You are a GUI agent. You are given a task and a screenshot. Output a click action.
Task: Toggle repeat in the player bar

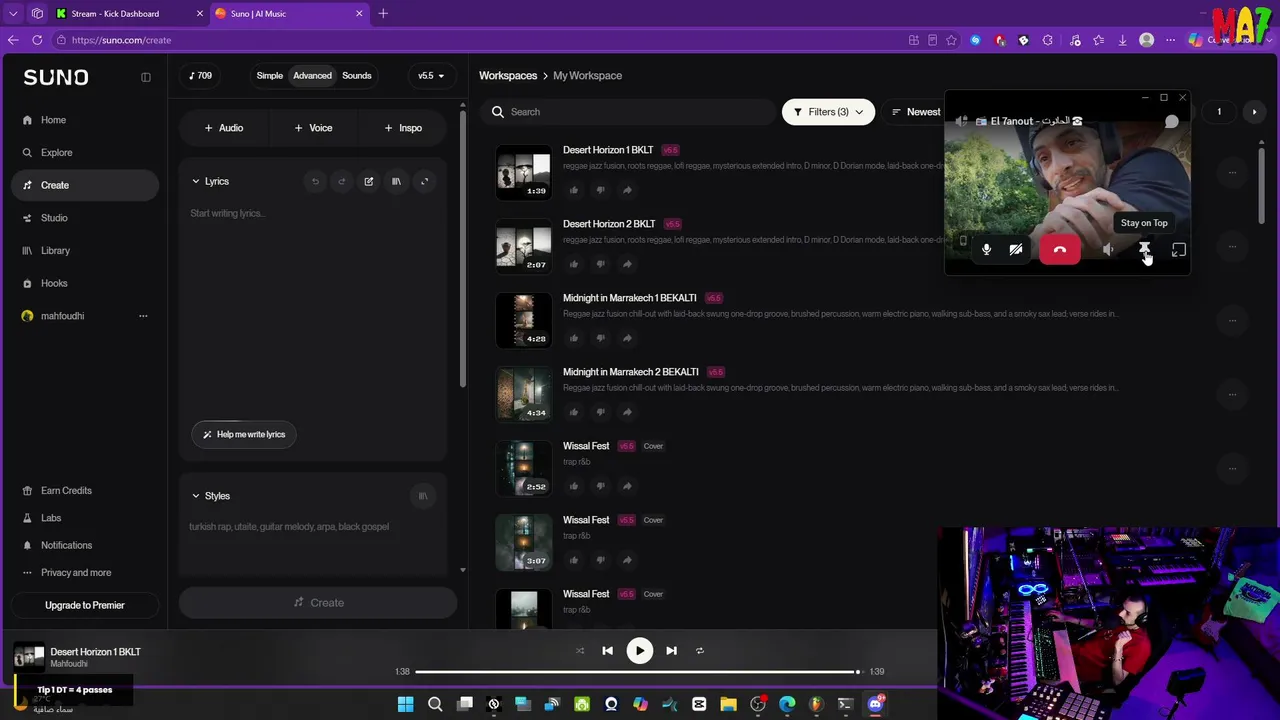click(700, 651)
